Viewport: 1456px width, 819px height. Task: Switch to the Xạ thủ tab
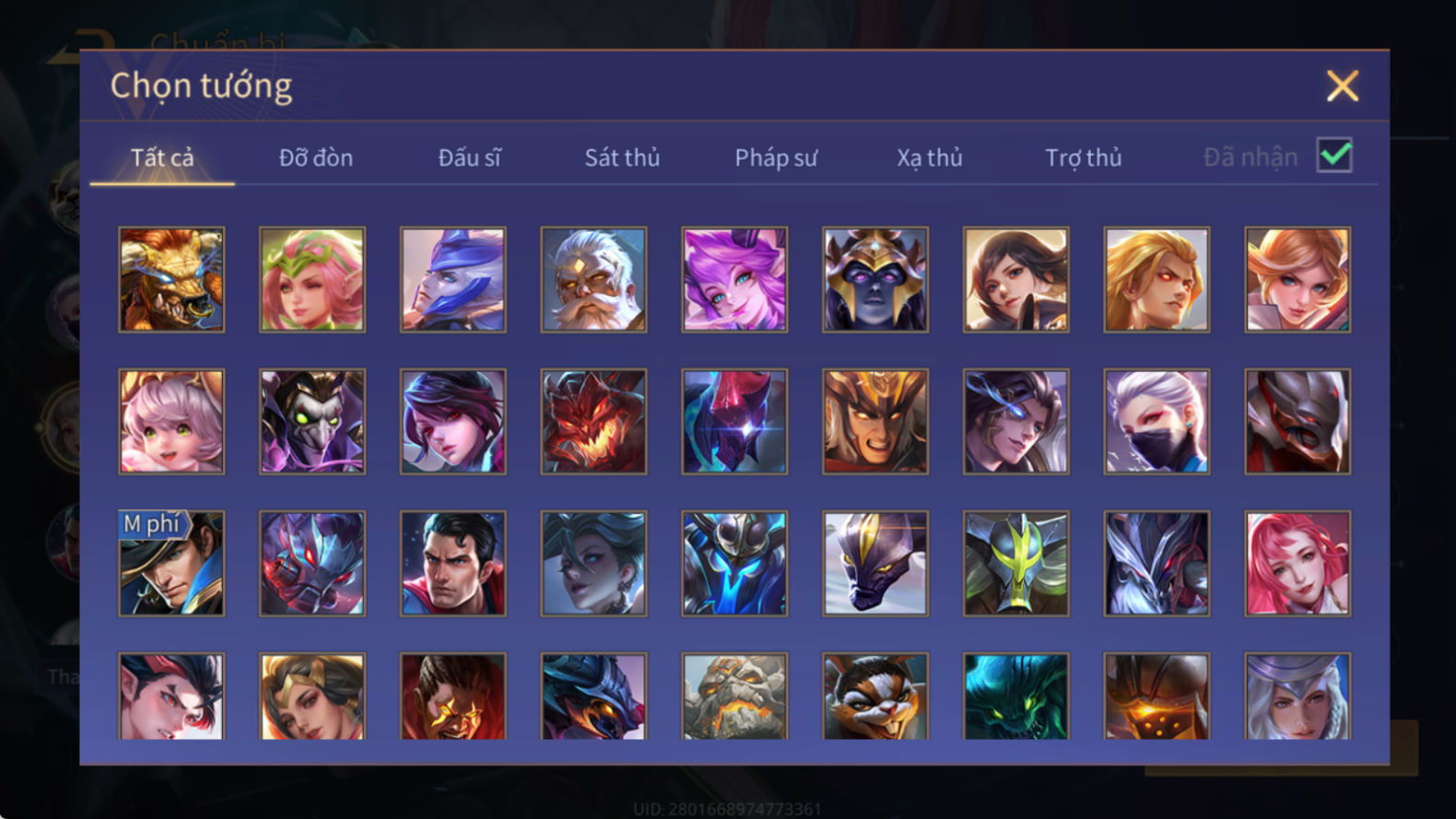pos(930,158)
